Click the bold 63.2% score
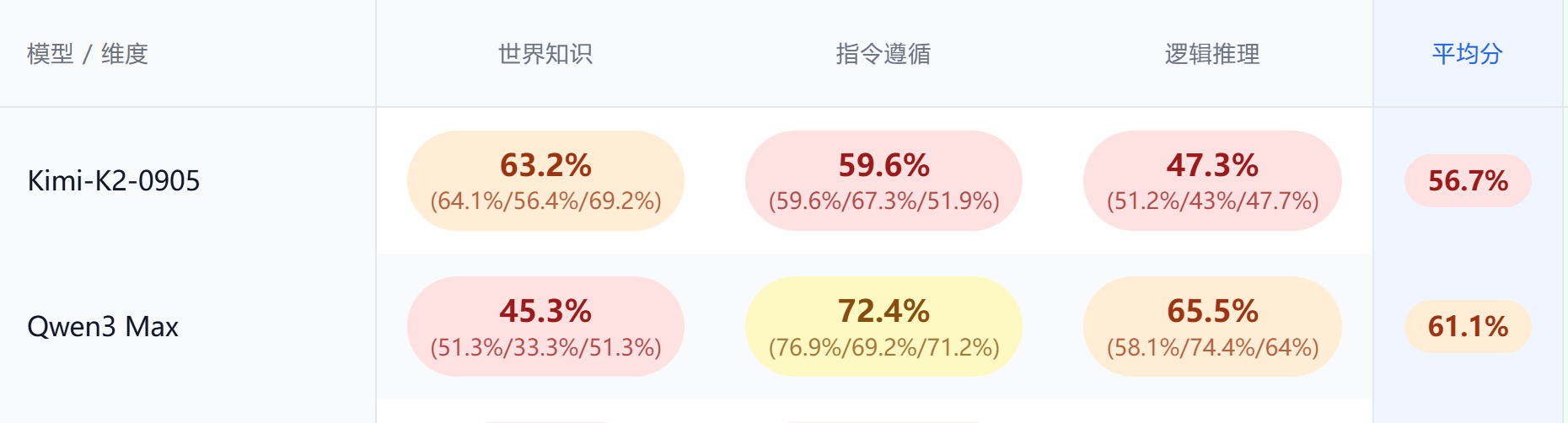Screen dimensions: 1568x423 coord(545,165)
